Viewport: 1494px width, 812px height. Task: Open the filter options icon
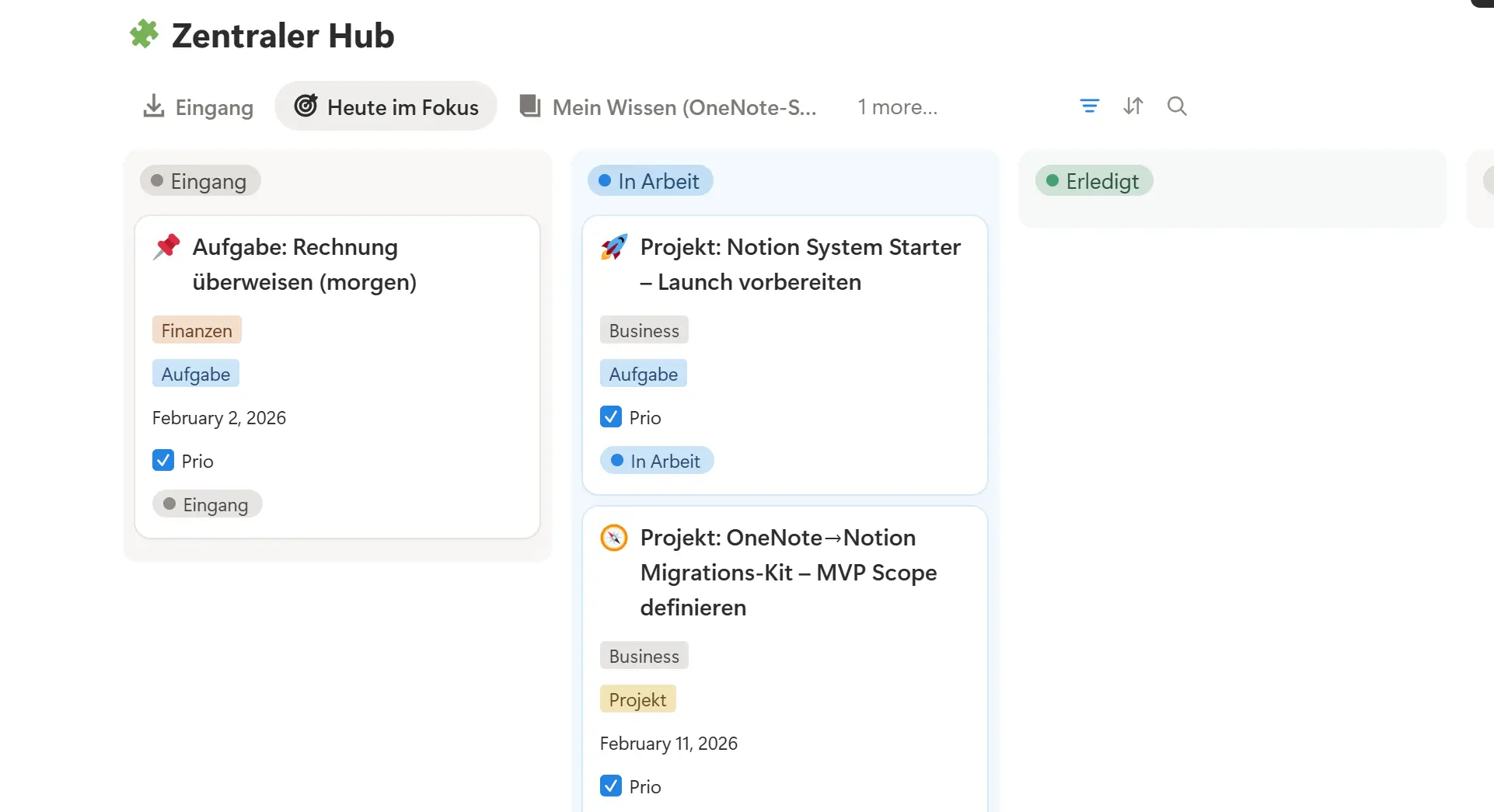tap(1089, 106)
